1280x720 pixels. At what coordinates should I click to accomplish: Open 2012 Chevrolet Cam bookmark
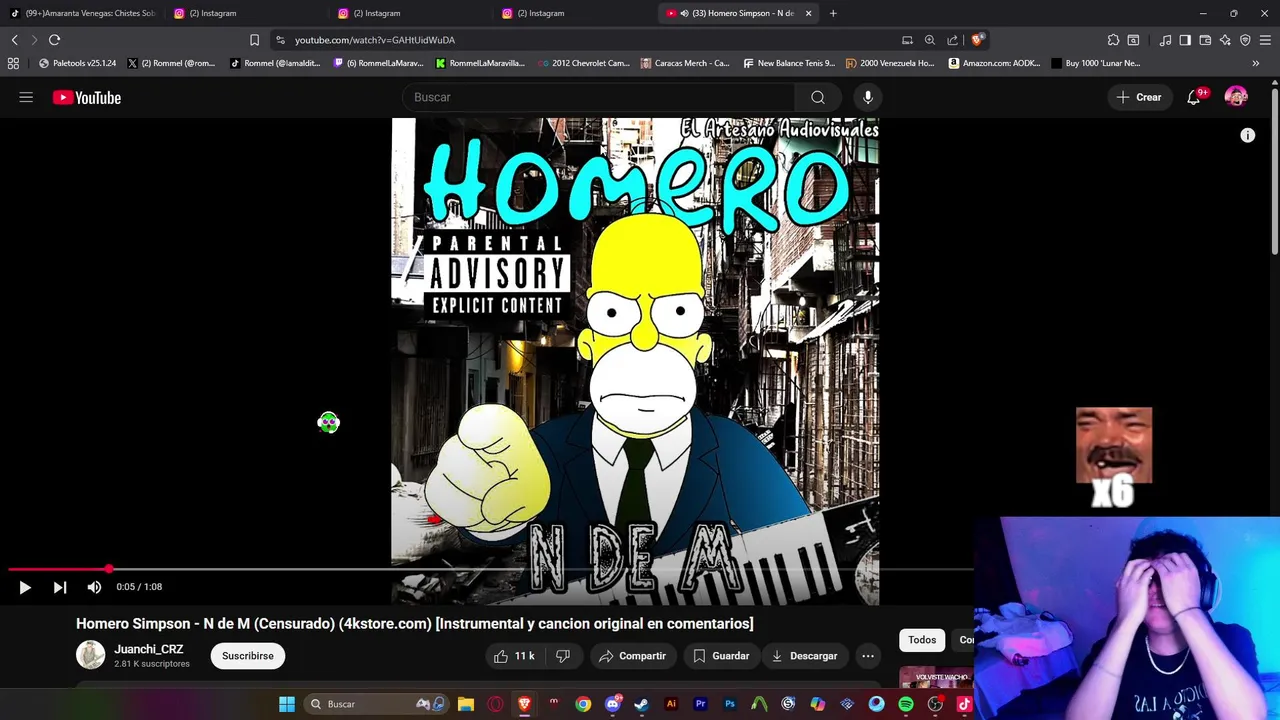584,63
